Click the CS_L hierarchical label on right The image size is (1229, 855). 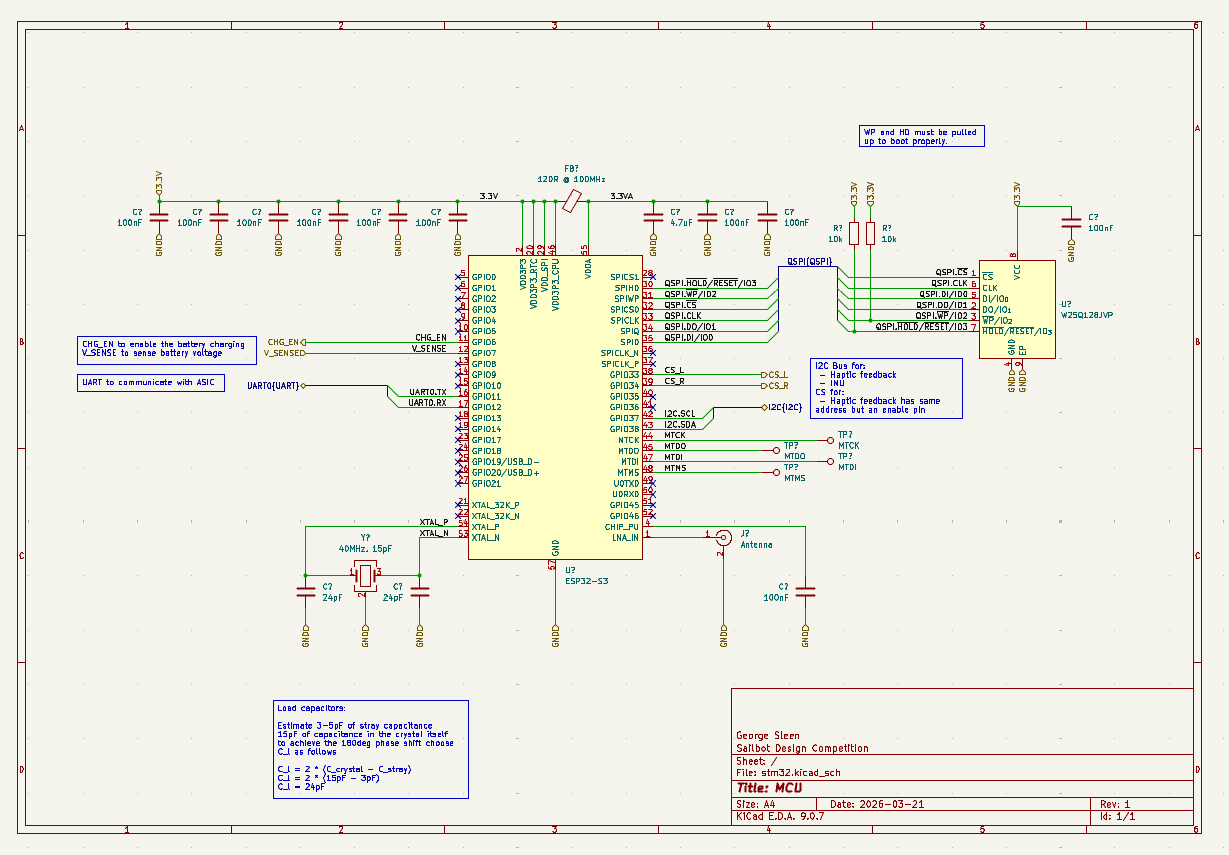click(x=775, y=374)
